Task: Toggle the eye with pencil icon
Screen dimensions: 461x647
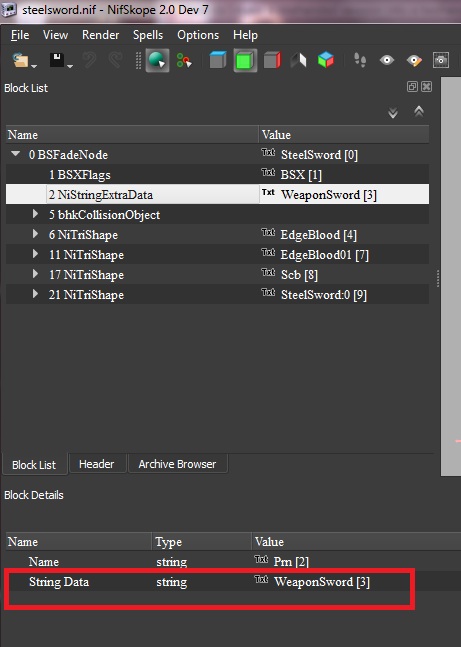Action: tap(414, 60)
